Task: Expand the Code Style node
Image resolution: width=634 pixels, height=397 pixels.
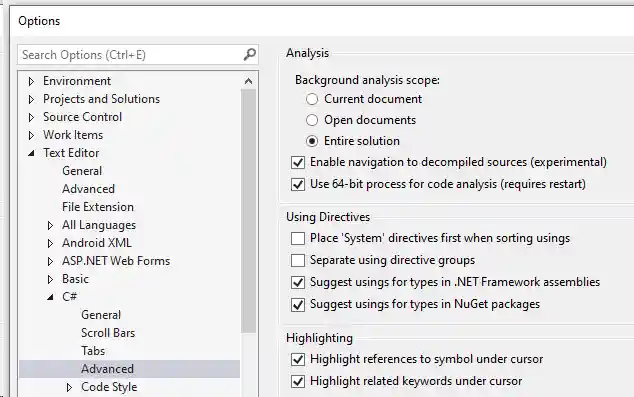Action: point(69,387)
